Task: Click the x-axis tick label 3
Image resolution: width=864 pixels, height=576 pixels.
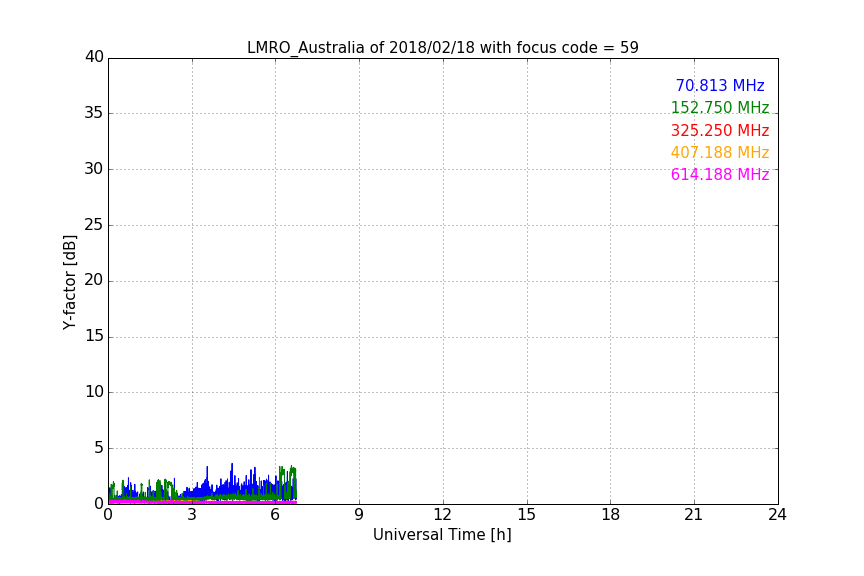Action: (192, 515)
